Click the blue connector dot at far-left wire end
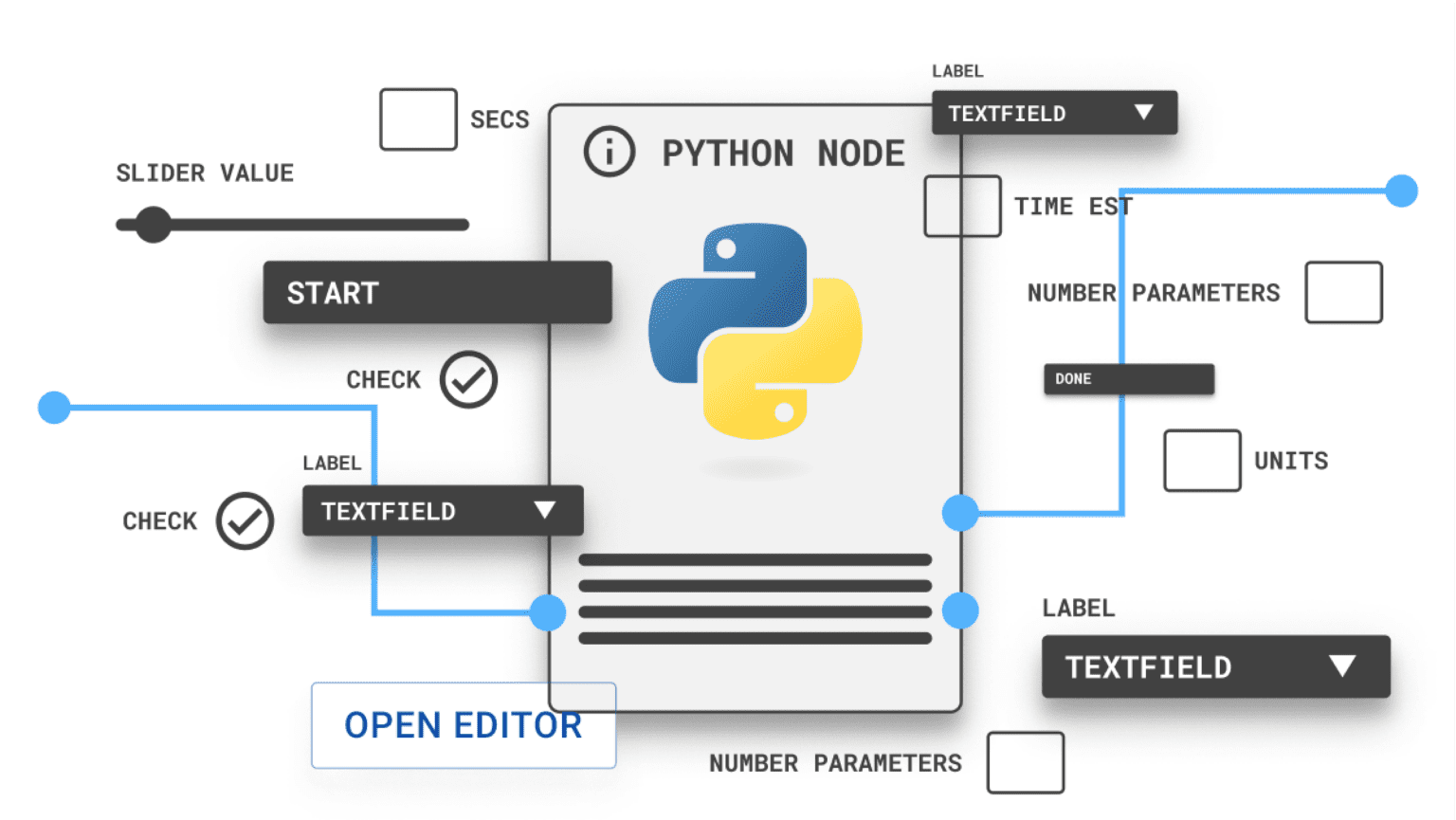Viewport: 1456px width, 820px height. 54,408
